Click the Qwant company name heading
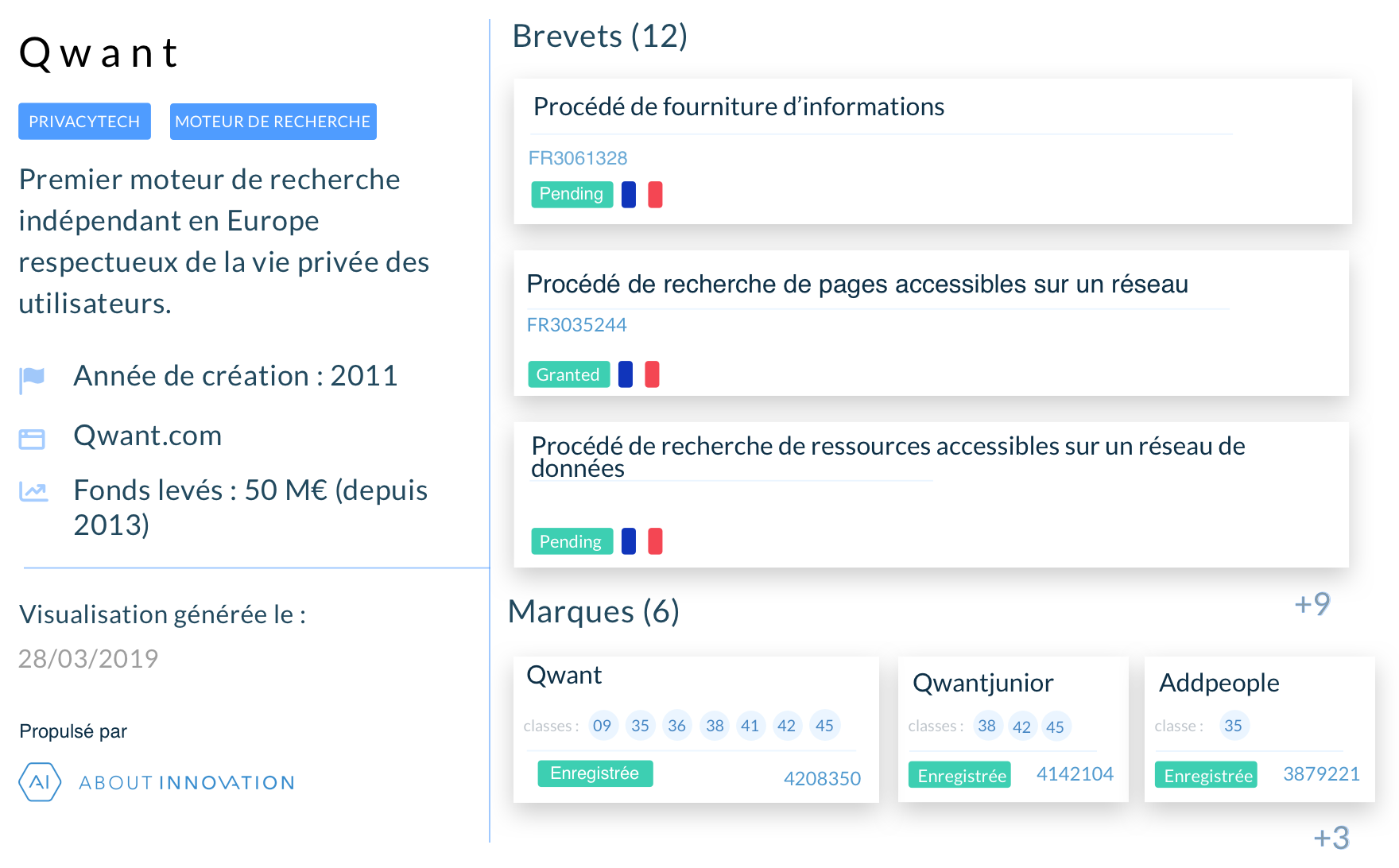1399x868 pixels. click(x=99, y=54)
